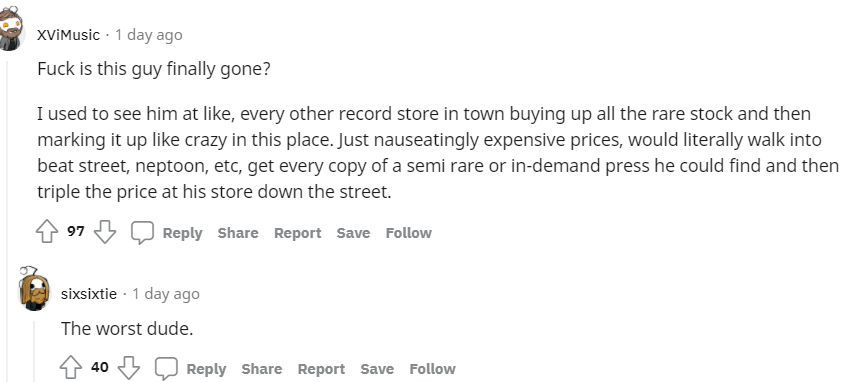862x382 pixels.
Task: Follow sixsixtie's reply thread
Action: click(432, 369)
